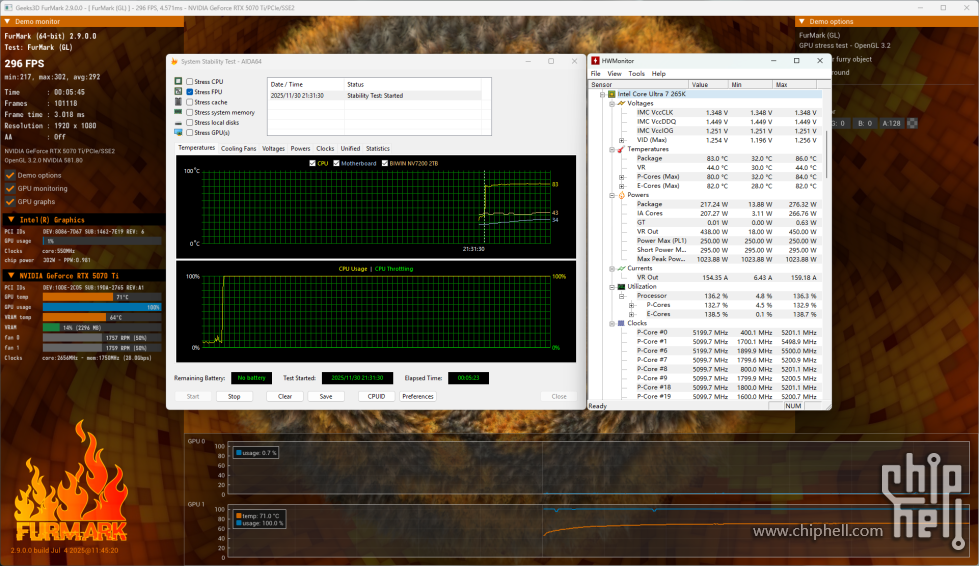Click the Powers flame icon in HWMonitor
The image size is (979, 566).
[x=621, y=195]
